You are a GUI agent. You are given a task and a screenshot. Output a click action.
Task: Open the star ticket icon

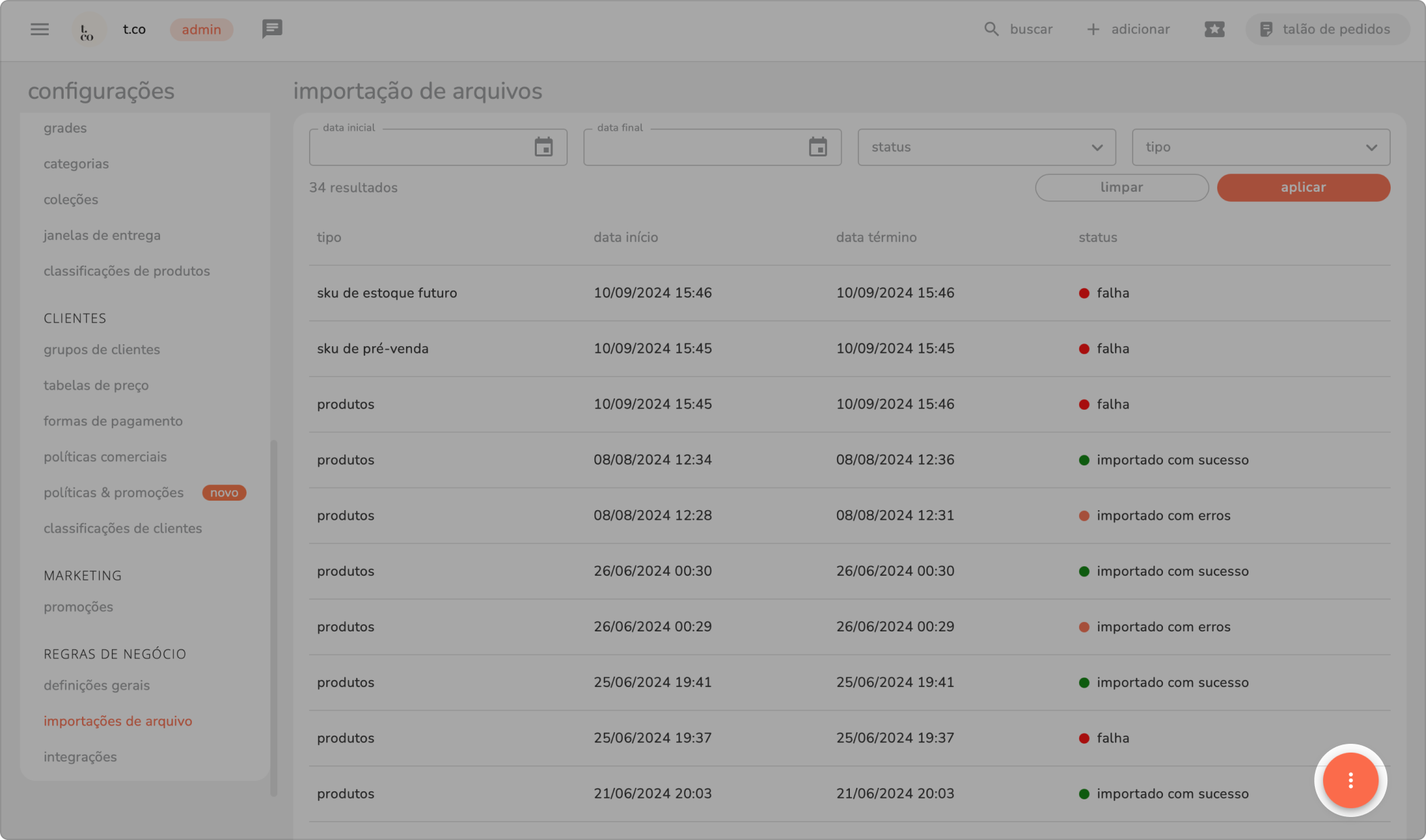click(1214, 29)
